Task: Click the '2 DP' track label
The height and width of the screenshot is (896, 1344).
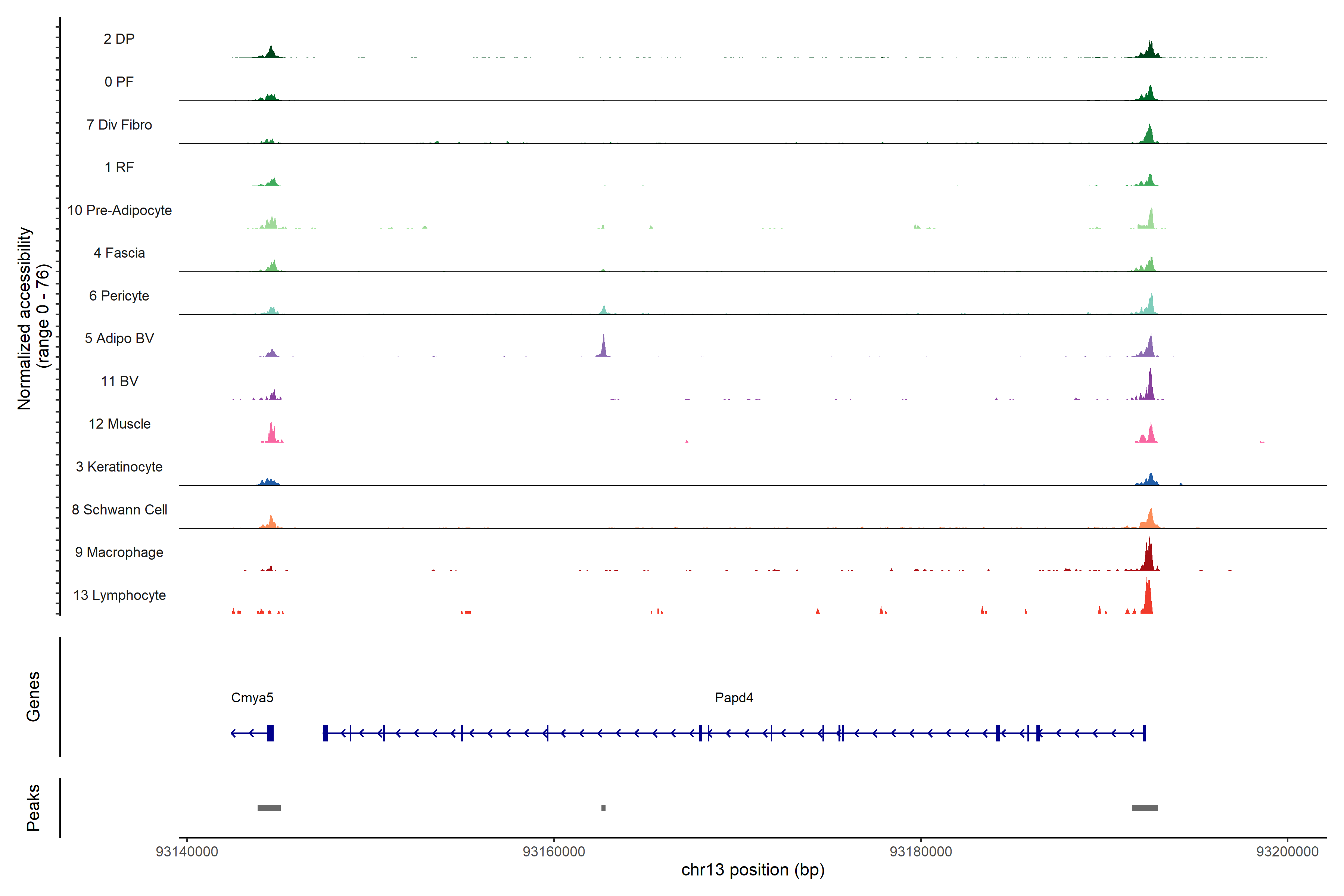Action: click(x=119, y=39)
